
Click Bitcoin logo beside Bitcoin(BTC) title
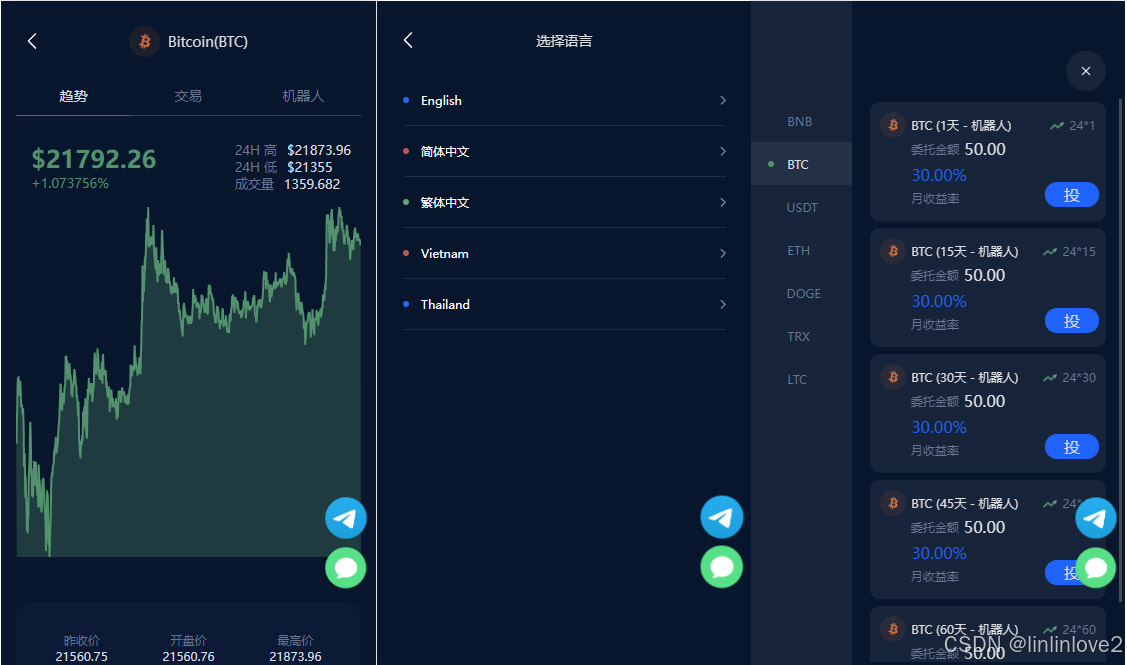point(144,42)
